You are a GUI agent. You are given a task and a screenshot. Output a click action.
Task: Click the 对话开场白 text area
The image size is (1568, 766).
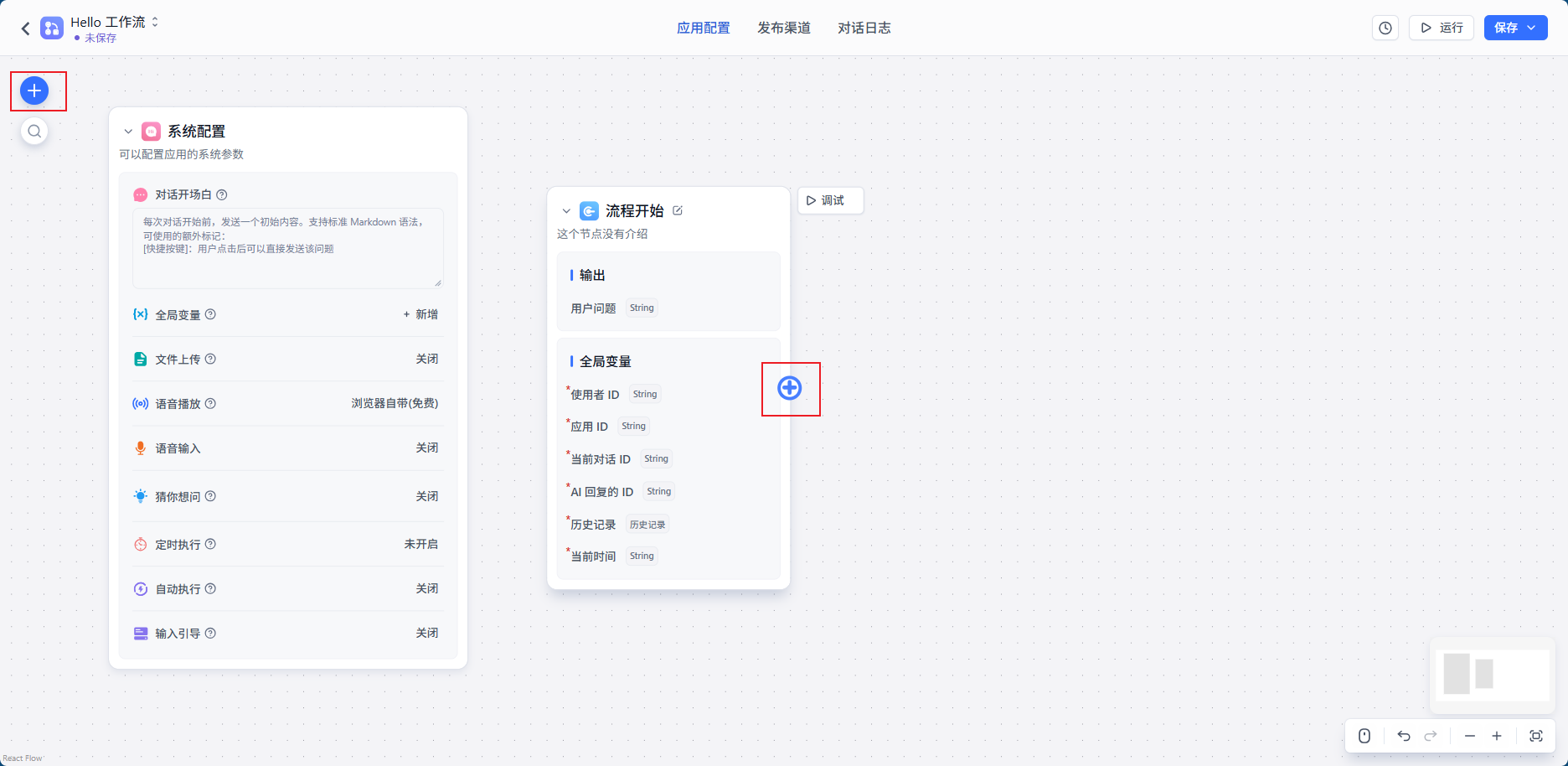[x=287, y=248]
